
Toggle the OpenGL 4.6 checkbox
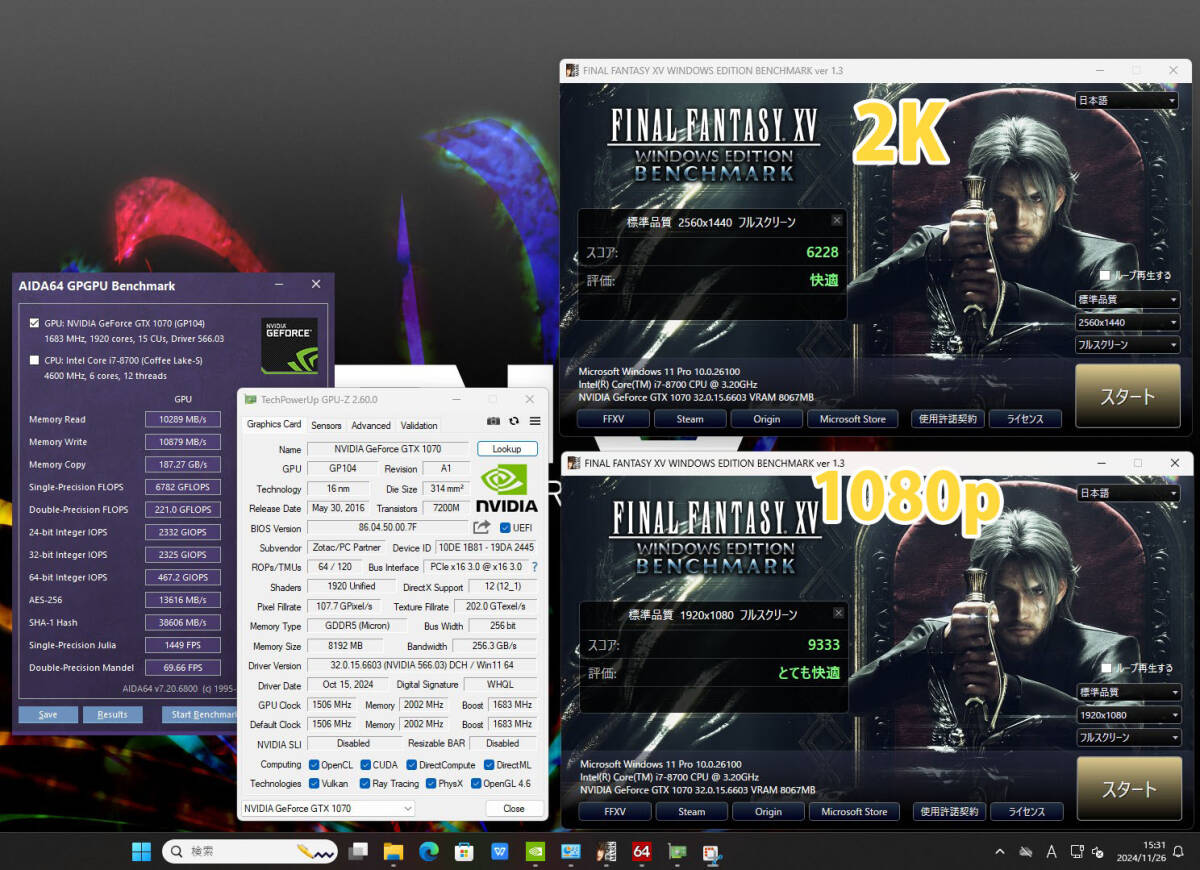[x=476, y=784]
